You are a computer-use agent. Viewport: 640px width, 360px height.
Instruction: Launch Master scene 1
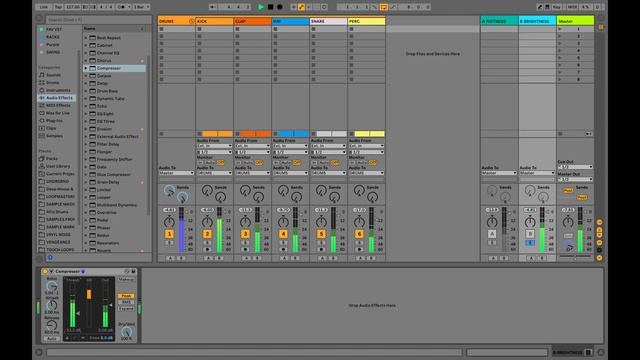tap(560, 29)
